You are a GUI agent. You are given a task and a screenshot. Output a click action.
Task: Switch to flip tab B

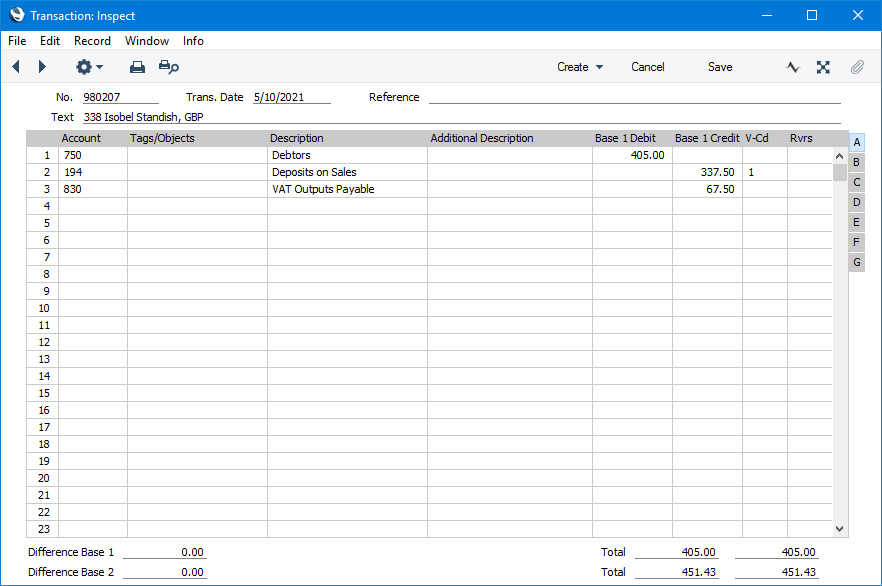(x=857, y=162)
